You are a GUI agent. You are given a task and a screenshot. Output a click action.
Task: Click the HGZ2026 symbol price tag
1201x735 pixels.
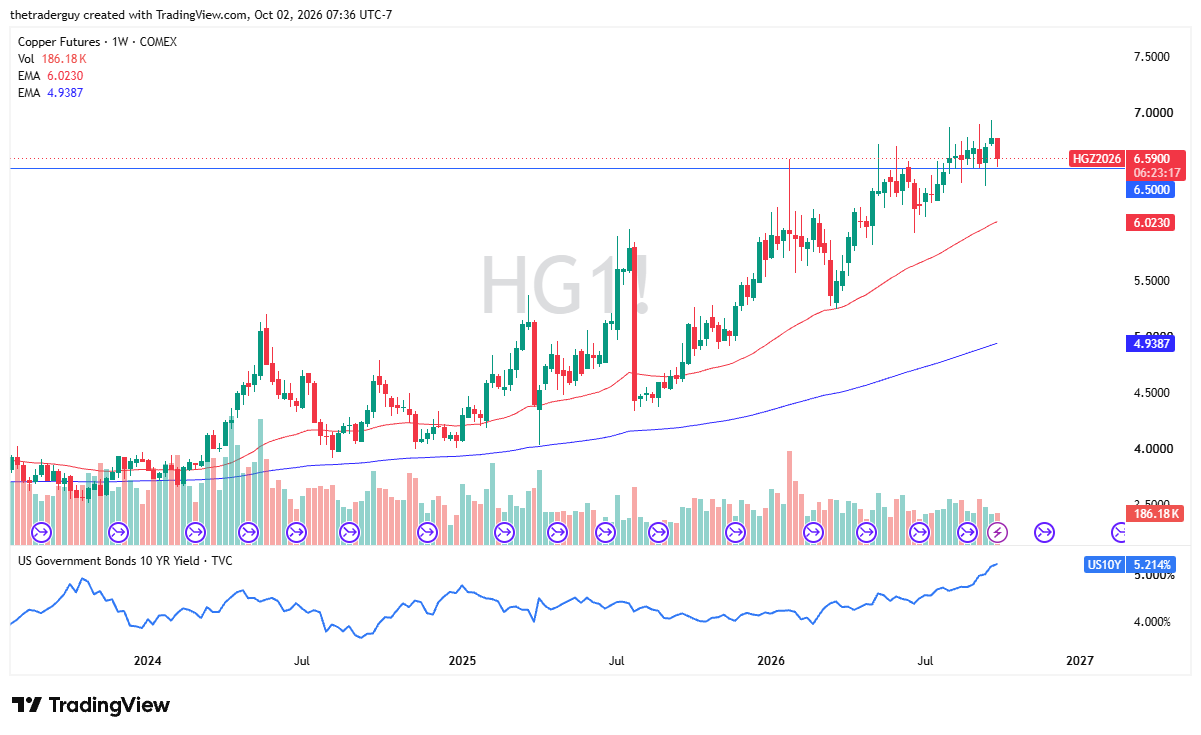[1097, 158]
